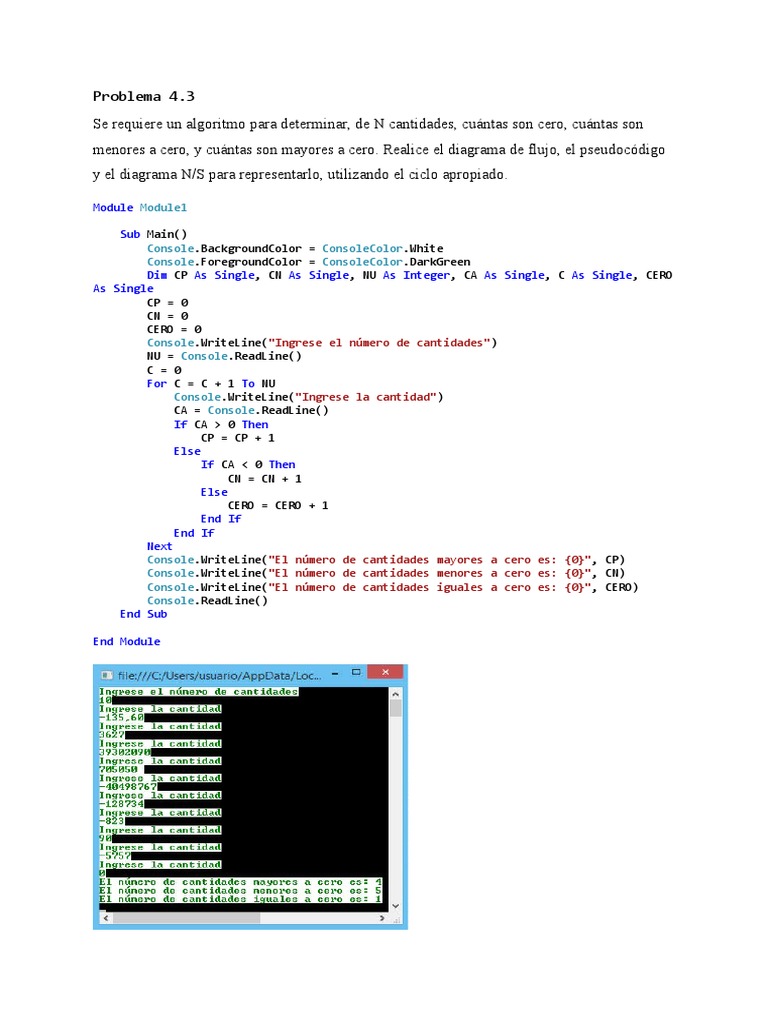Click the 'CP = CP + 1' code line

coord(238,438)
